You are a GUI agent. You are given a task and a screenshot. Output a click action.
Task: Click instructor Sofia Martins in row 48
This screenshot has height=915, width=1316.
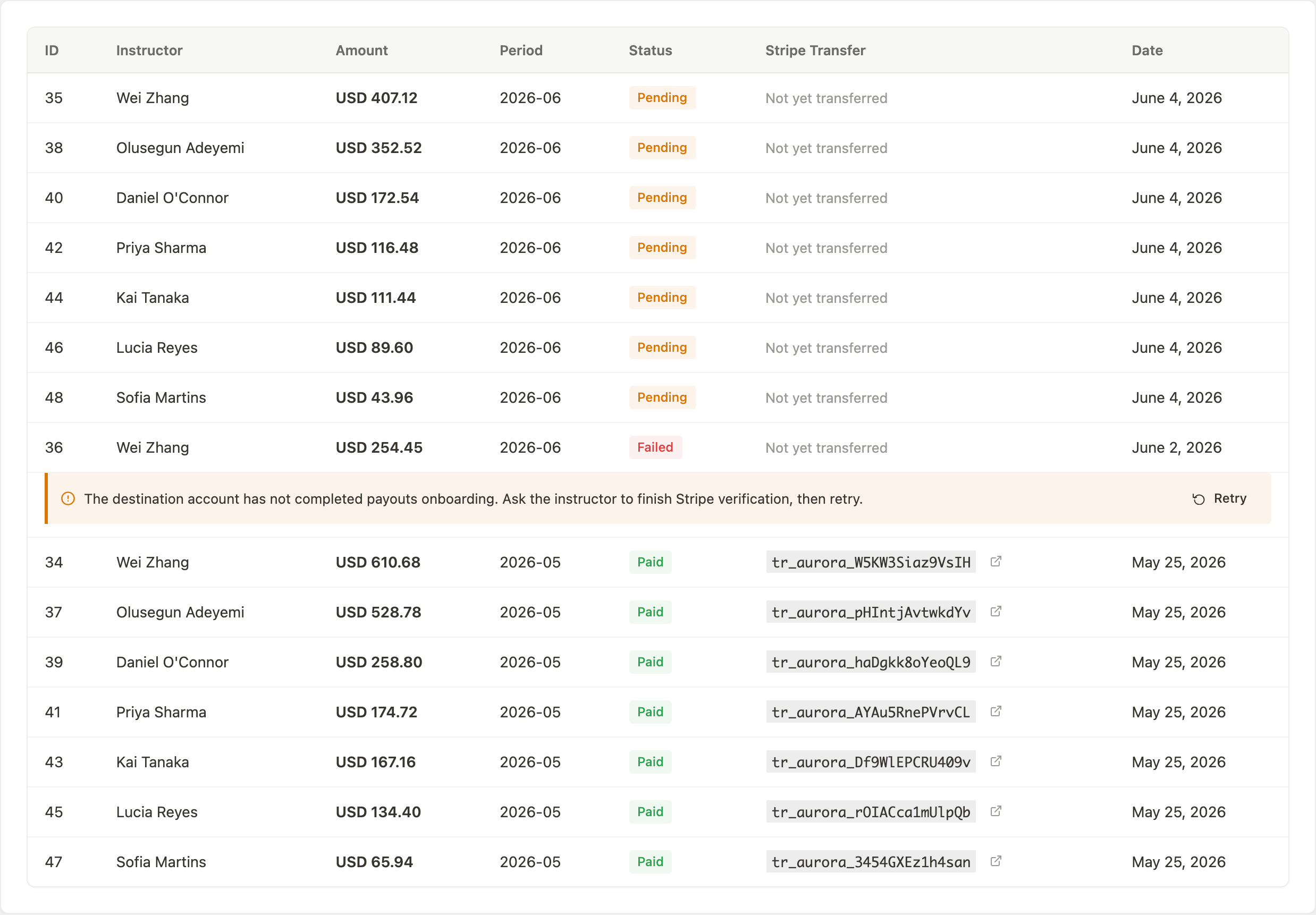pyautogui.click(x=161, y=397)
